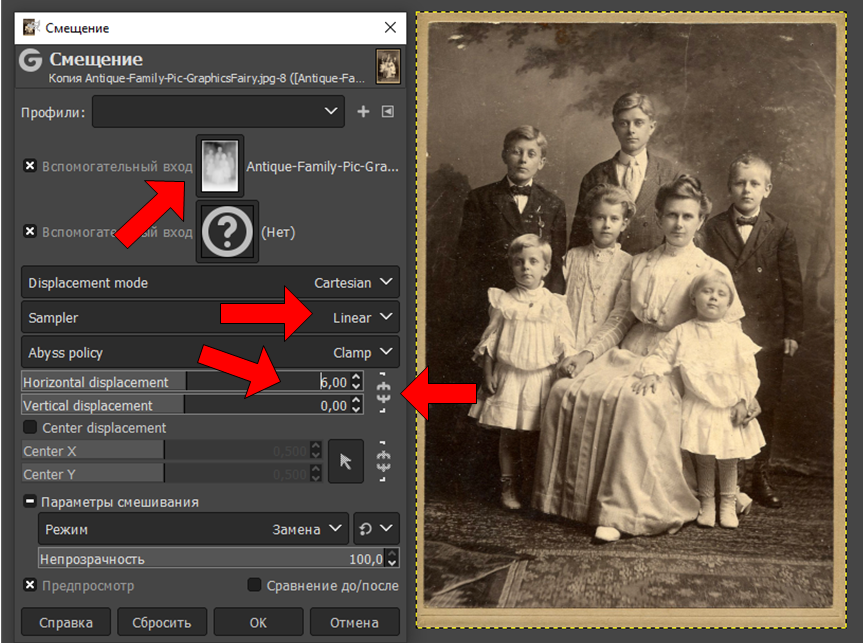Viewport: 863px width, 643px height.
Task: Click the disabled Center X slider
Action: [x=172, y=450]
